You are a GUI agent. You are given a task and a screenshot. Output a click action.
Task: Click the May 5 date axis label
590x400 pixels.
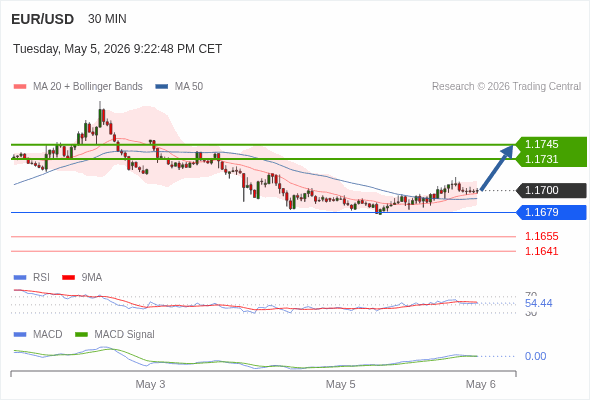pos(341,384)
